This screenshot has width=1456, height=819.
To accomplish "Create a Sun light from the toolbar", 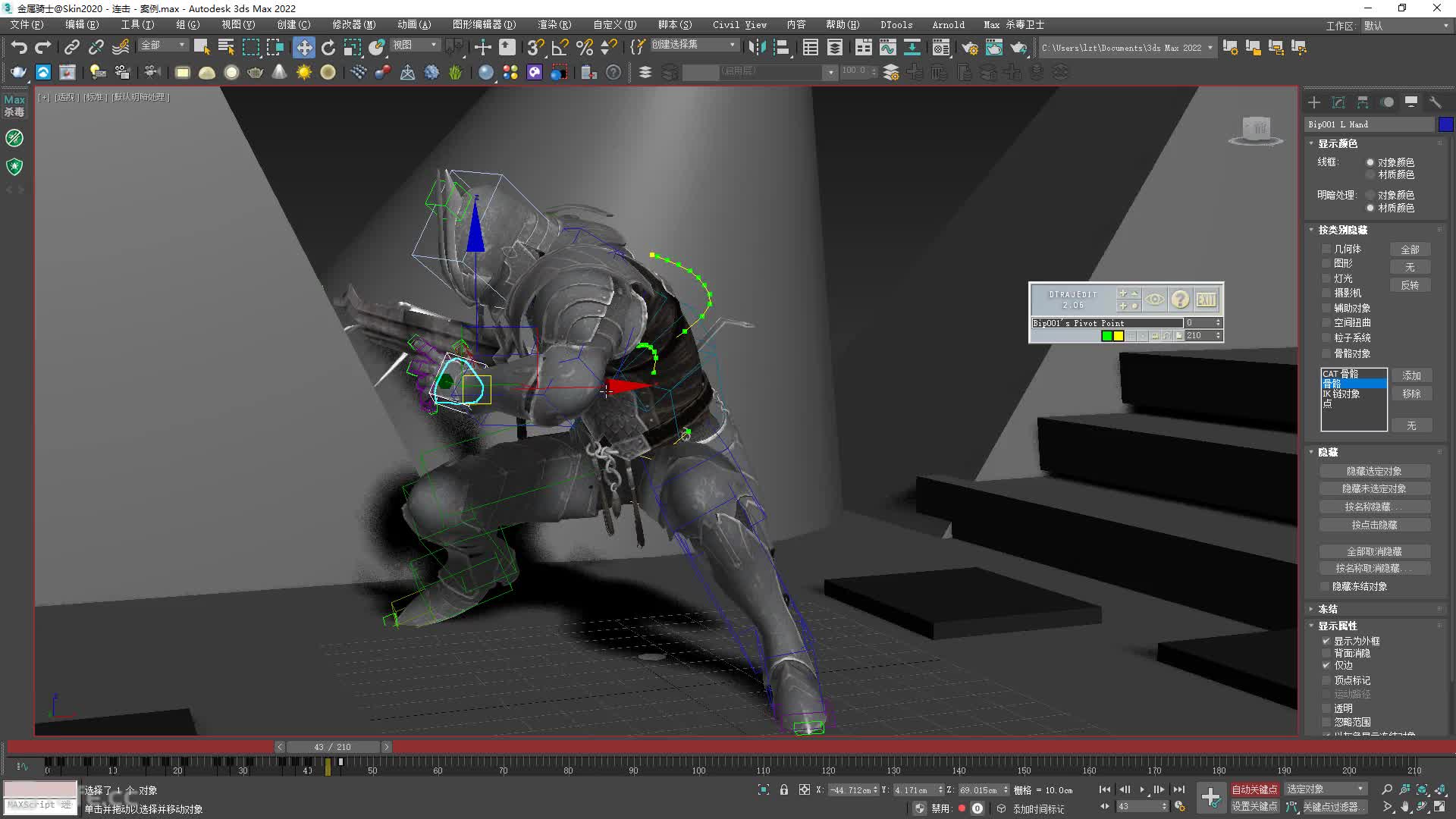I will tap(304, 72).
